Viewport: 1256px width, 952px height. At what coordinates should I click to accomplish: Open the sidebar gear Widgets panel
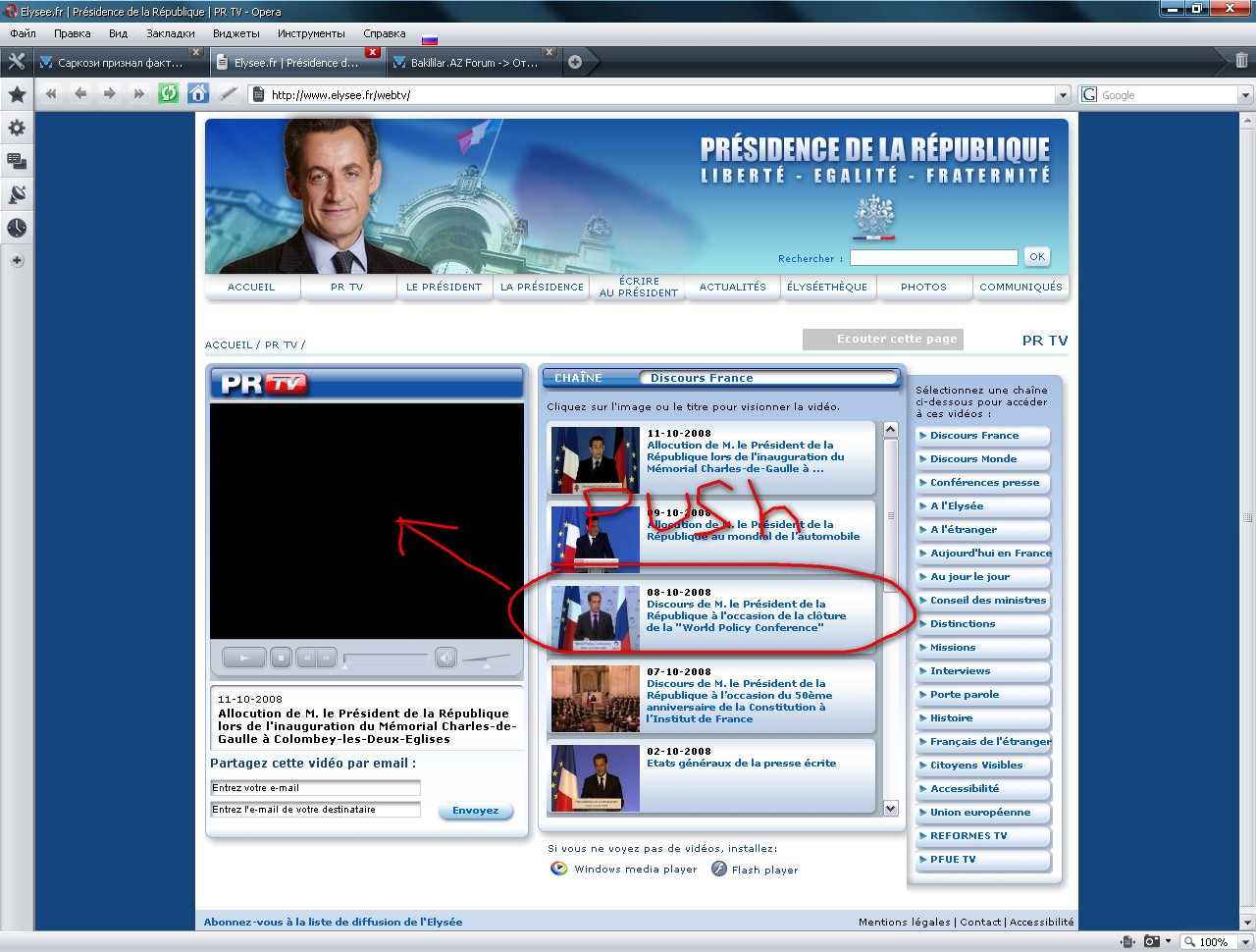click(x=17, y=128)
